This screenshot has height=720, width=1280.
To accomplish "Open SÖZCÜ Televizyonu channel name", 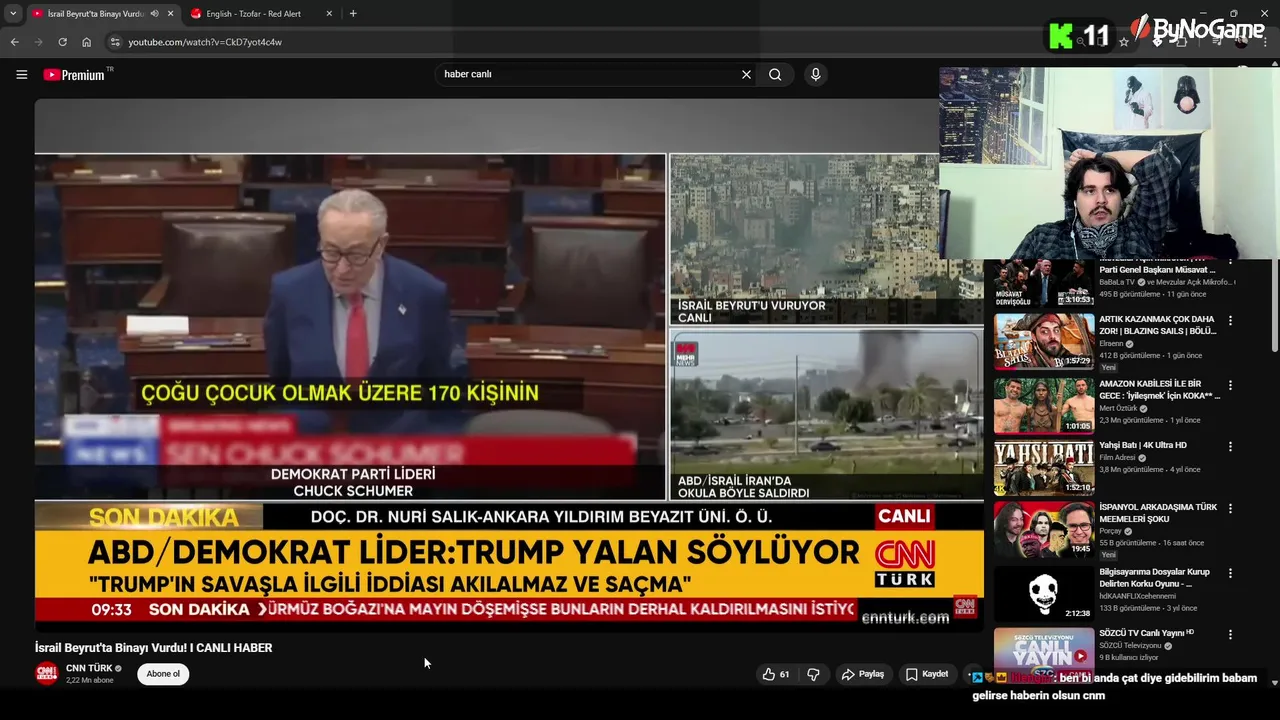I will tap(1129, 645).
